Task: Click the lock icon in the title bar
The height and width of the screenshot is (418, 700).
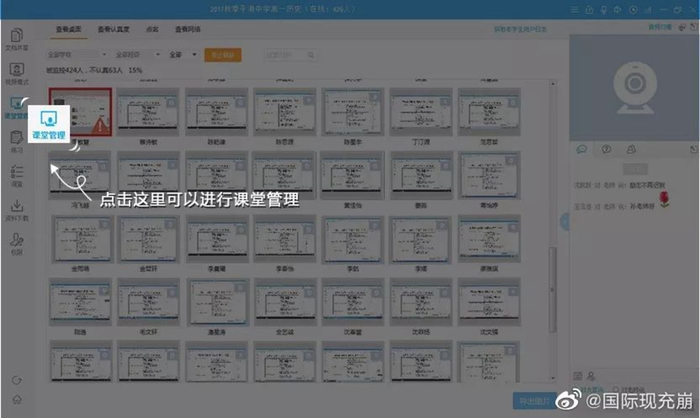Action: point(589,9)
